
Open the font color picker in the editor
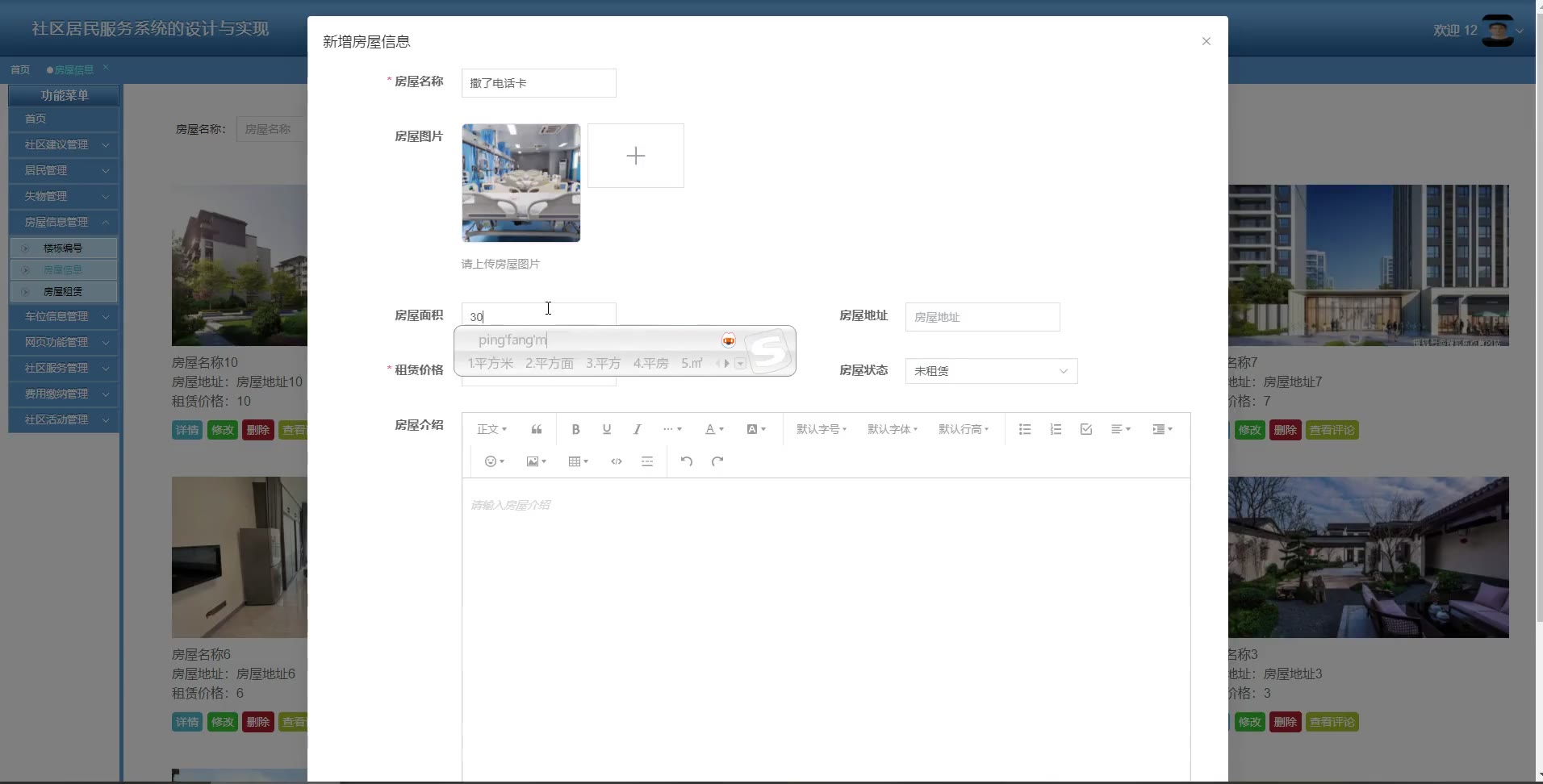[714, 429]
